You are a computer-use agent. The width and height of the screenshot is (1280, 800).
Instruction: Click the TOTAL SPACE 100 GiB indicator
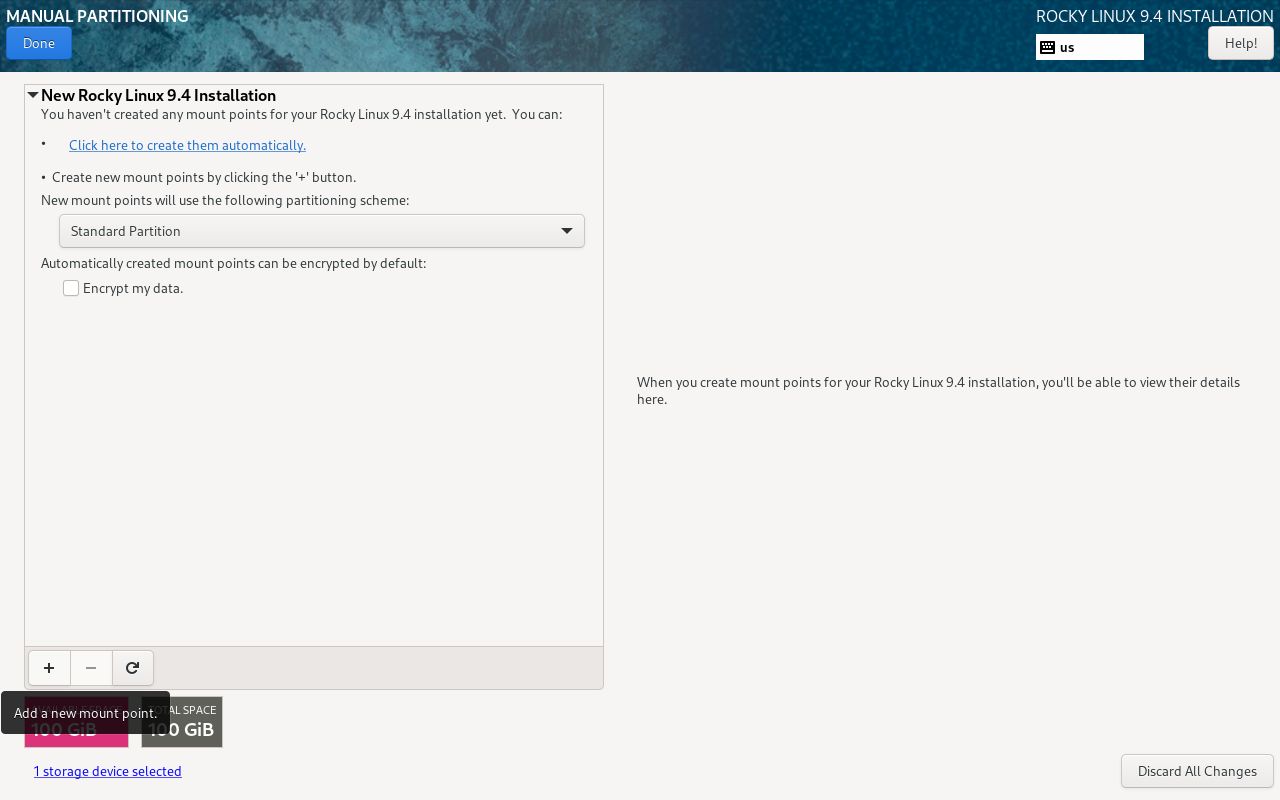pos(182,722)
